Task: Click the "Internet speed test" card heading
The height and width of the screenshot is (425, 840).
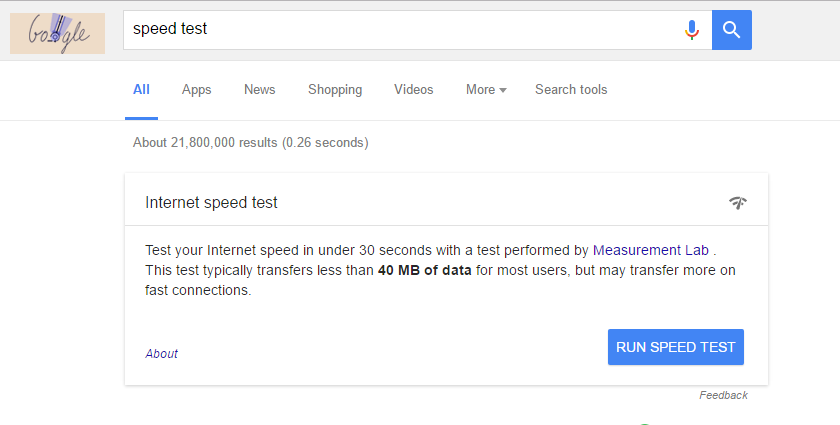Action: pyautogui.click(x=212, y=203)
